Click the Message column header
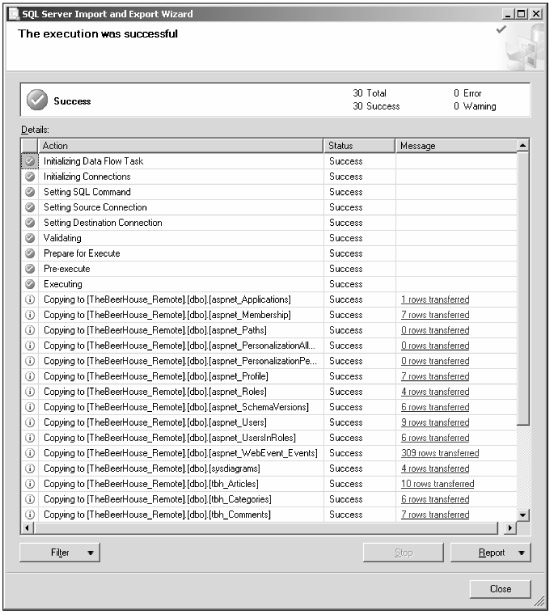Viewport: 550px width, 613px height. point(456,146)
